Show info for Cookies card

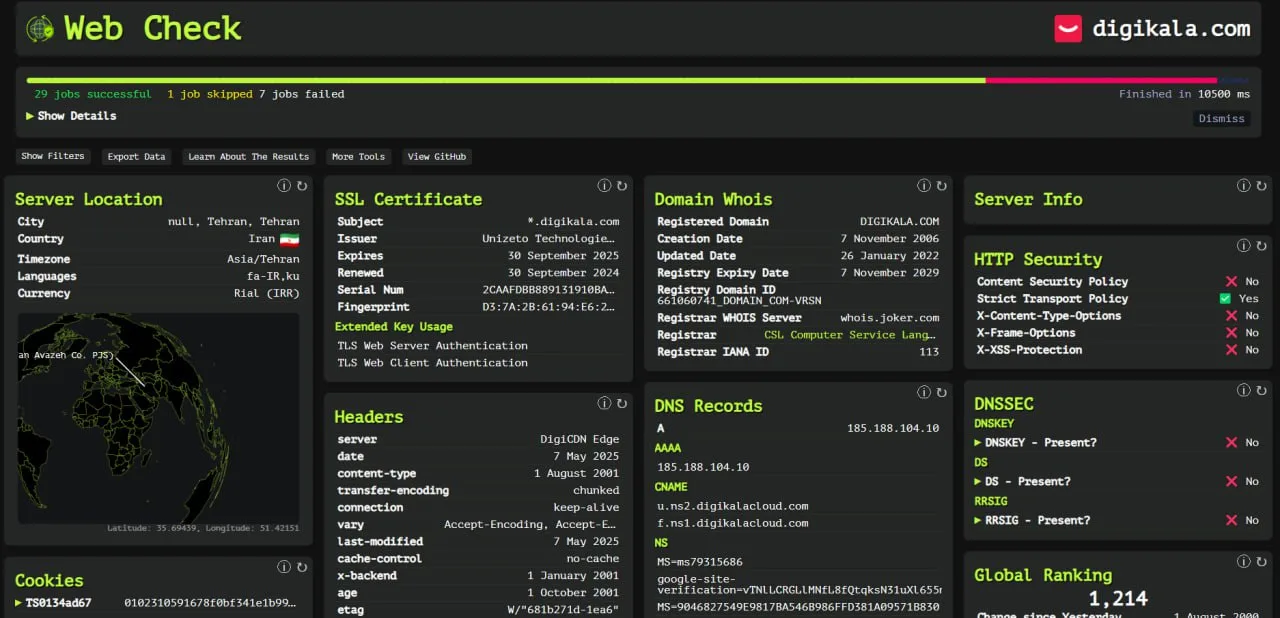coord(284,567)
